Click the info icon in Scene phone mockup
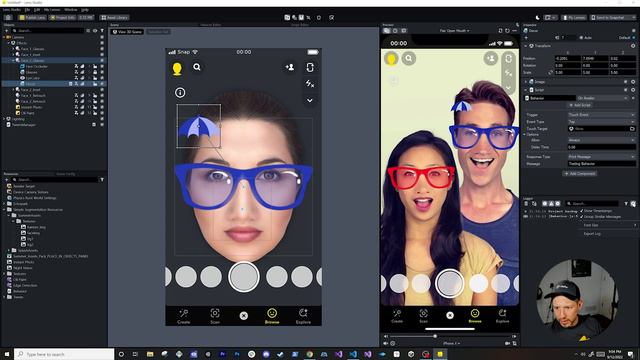Viewport: 640px width, 360px height. pos(180,93)
